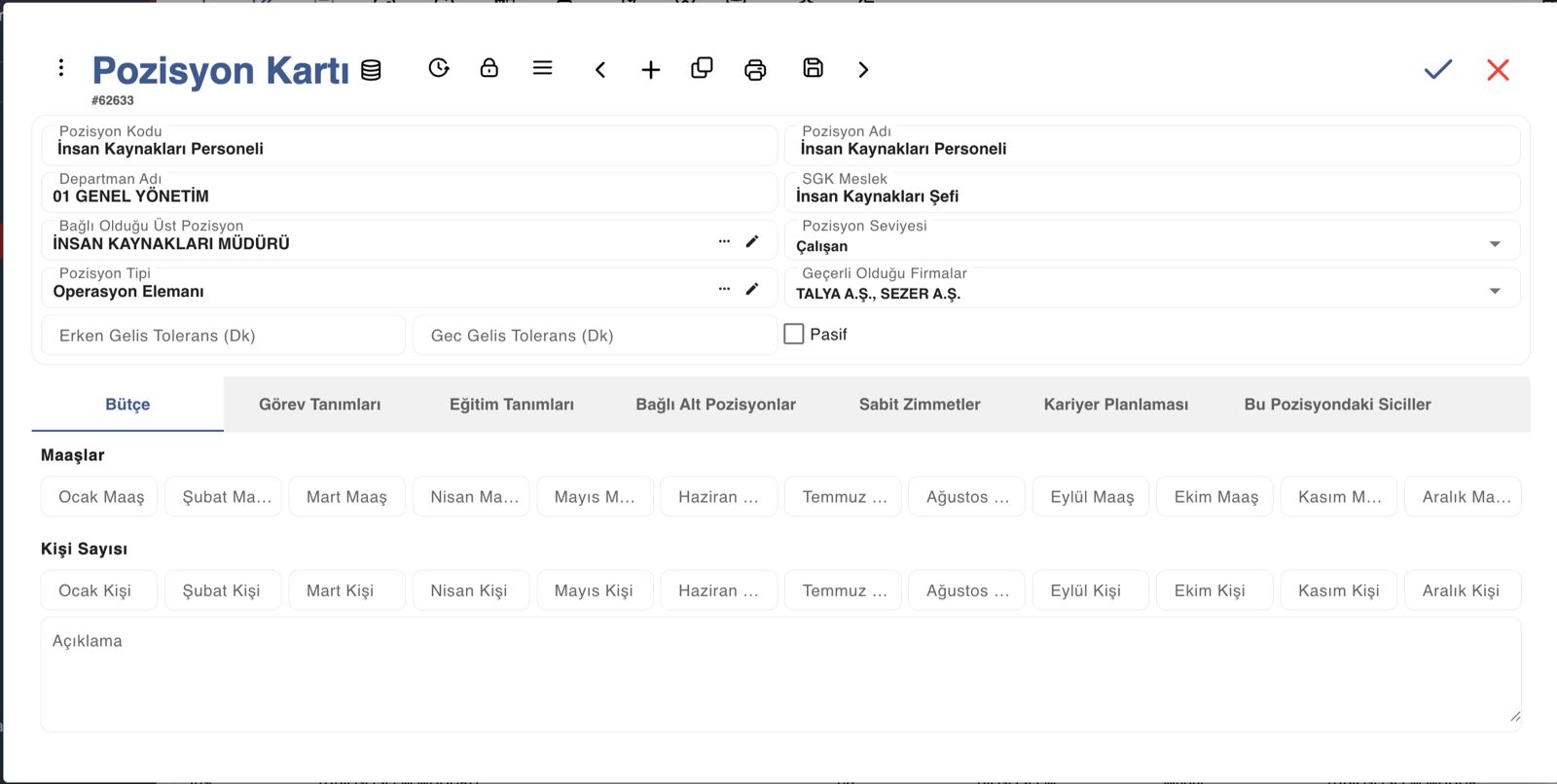The image size is (1557, 784).
Task: Toggle the Pasif checkbox
Action: (794, 334)
